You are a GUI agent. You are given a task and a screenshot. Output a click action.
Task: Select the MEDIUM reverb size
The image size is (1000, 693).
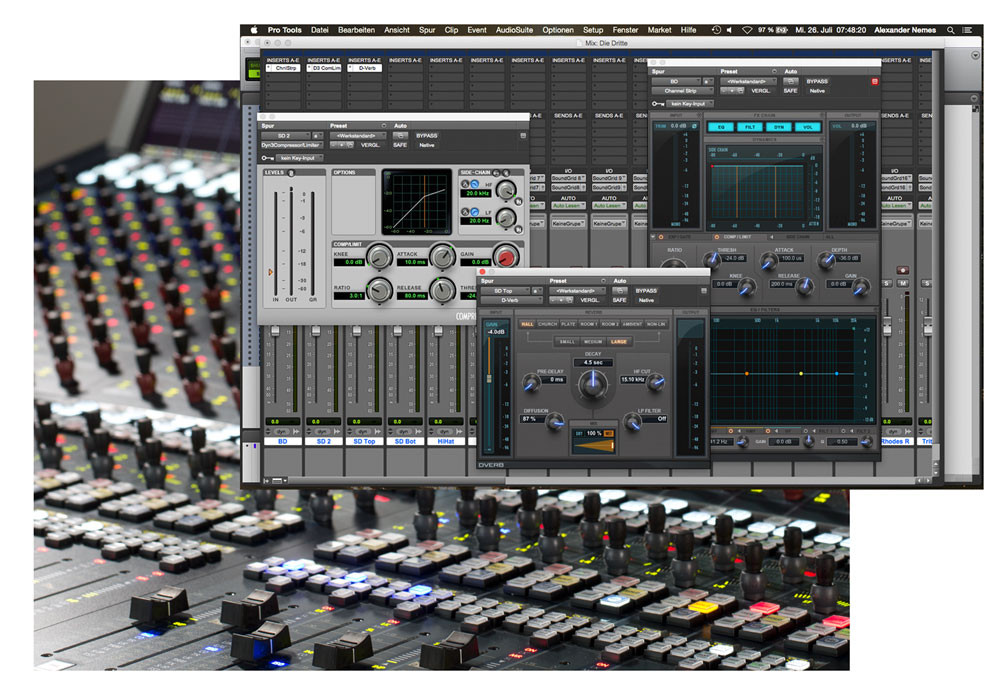(593, 342)
